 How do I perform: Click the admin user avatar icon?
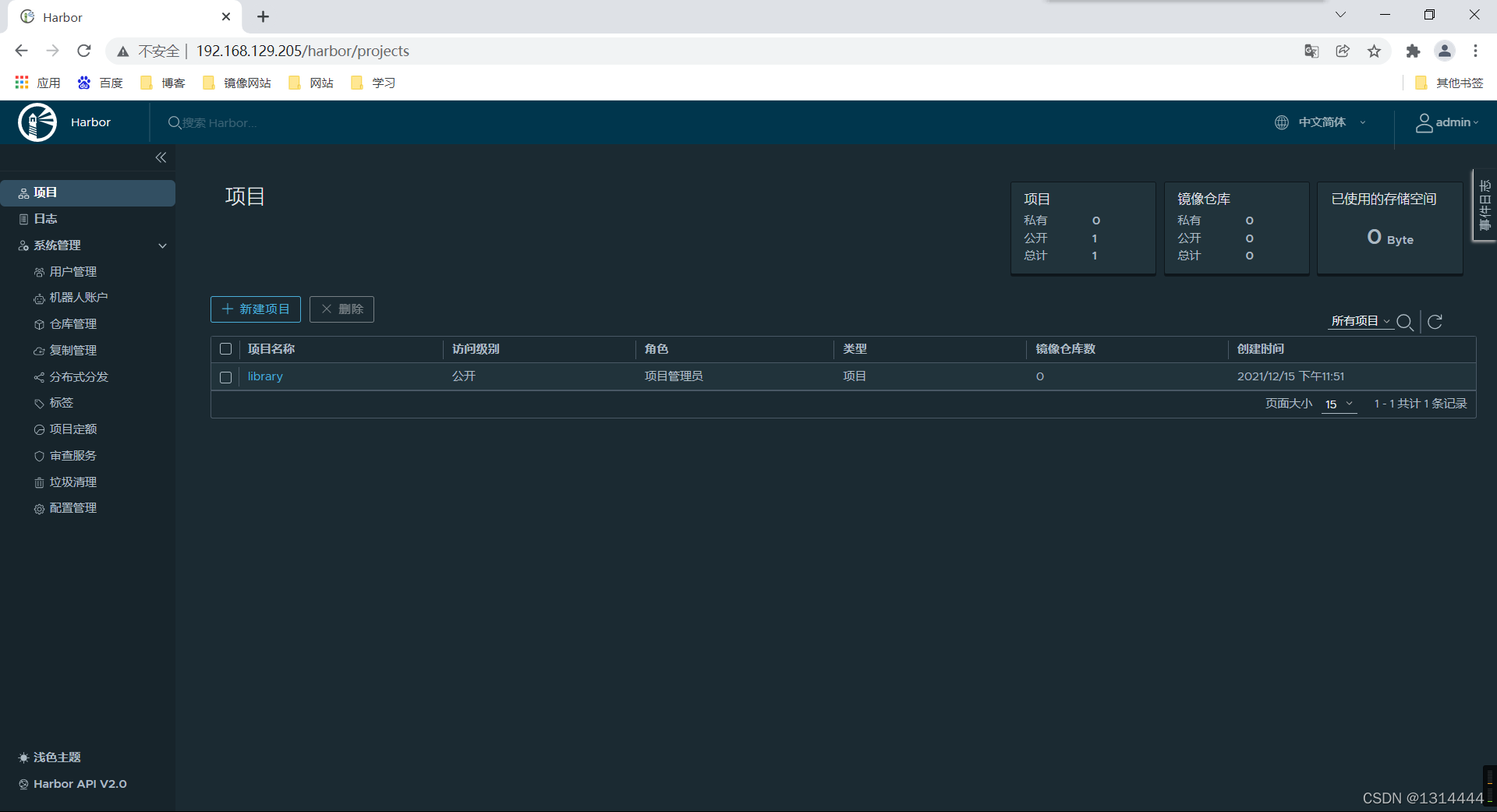(1424, 122)
